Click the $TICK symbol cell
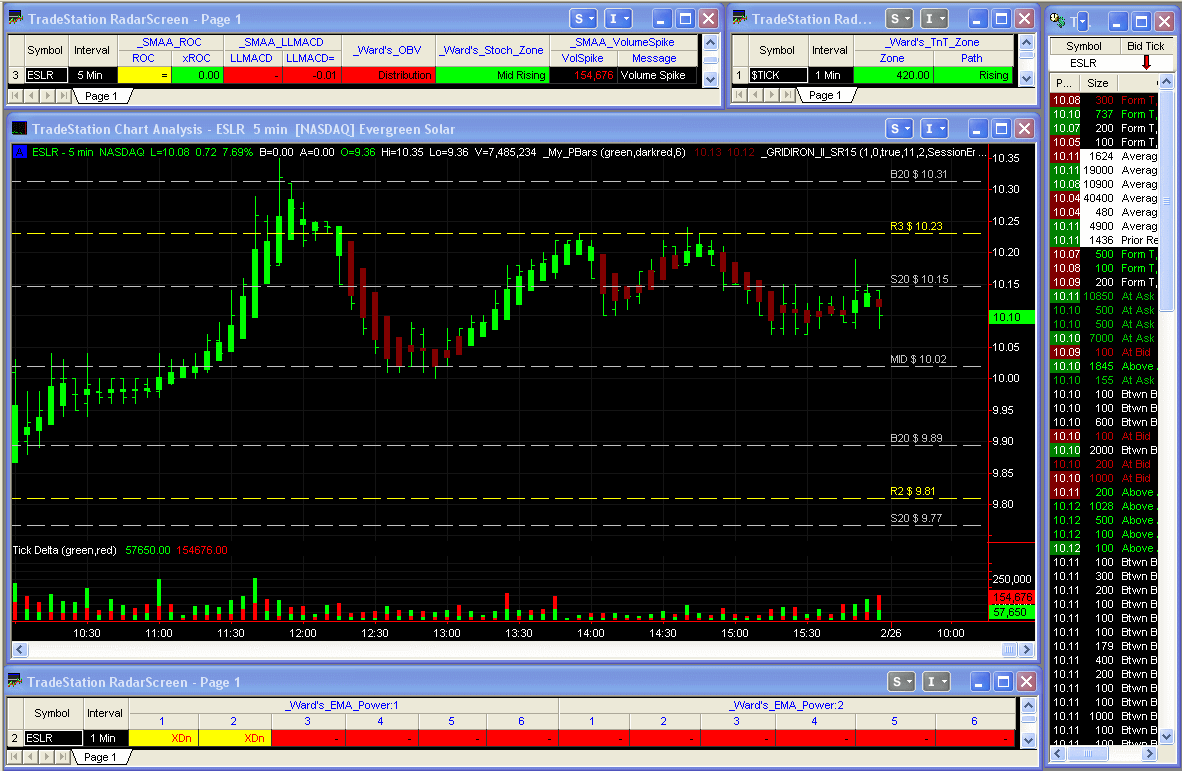Screen dimensions: 1182x771 (x=777, y=75)
